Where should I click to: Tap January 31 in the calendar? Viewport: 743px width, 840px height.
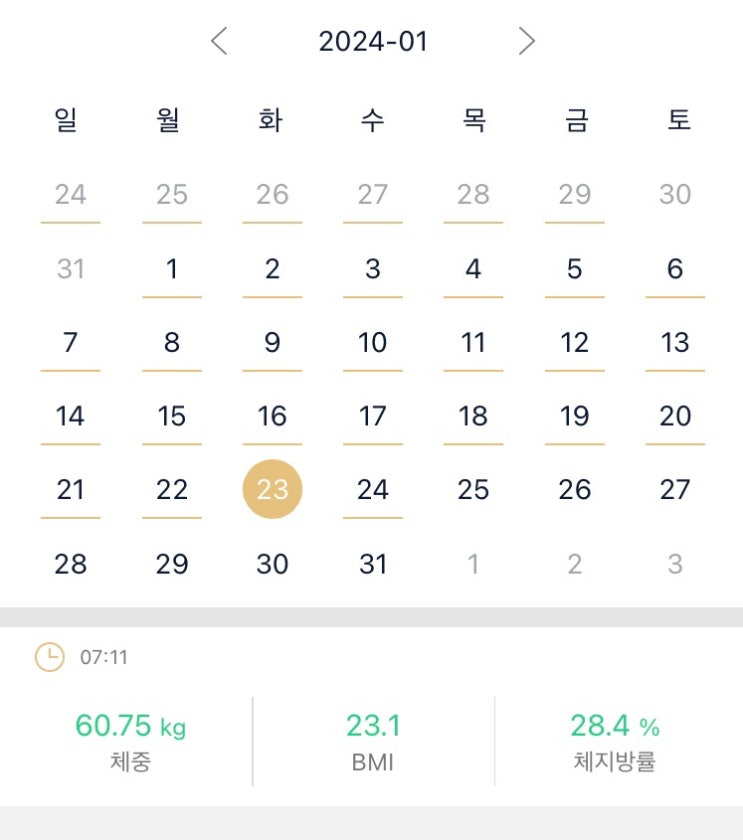(373, 564)
